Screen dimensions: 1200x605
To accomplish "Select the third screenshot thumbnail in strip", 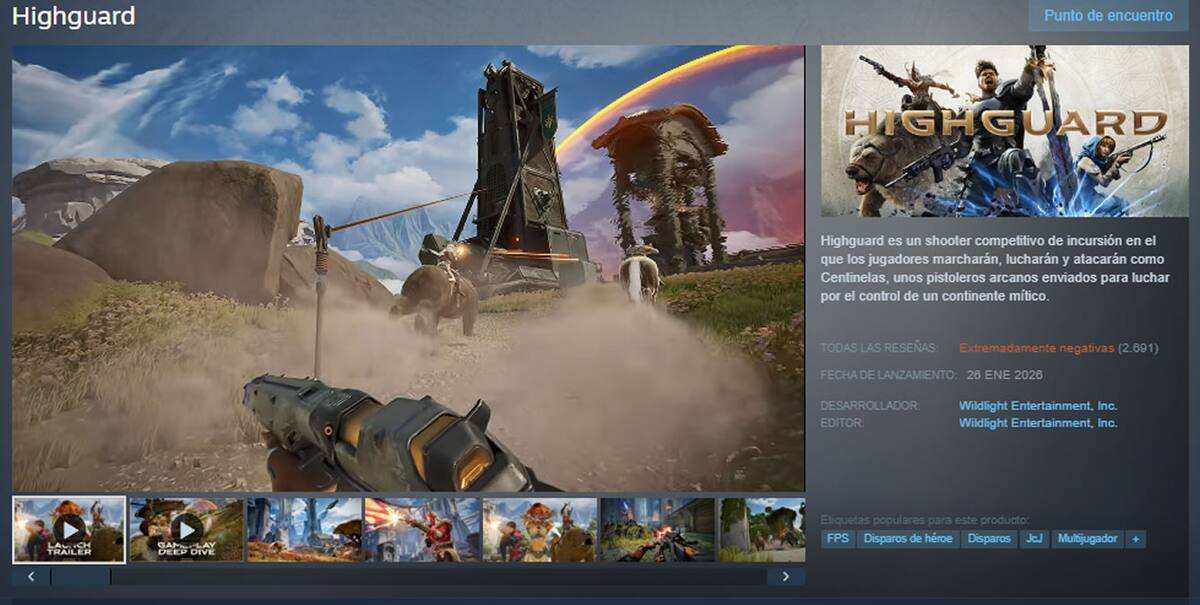I will [x=304, y=529].
